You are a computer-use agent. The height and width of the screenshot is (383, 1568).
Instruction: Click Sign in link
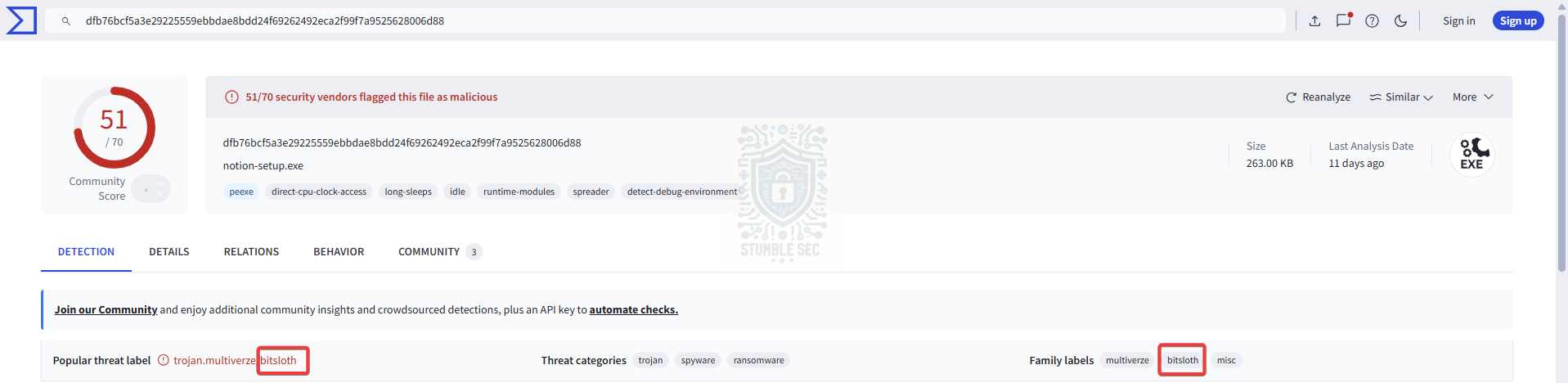click(1458, 21)
